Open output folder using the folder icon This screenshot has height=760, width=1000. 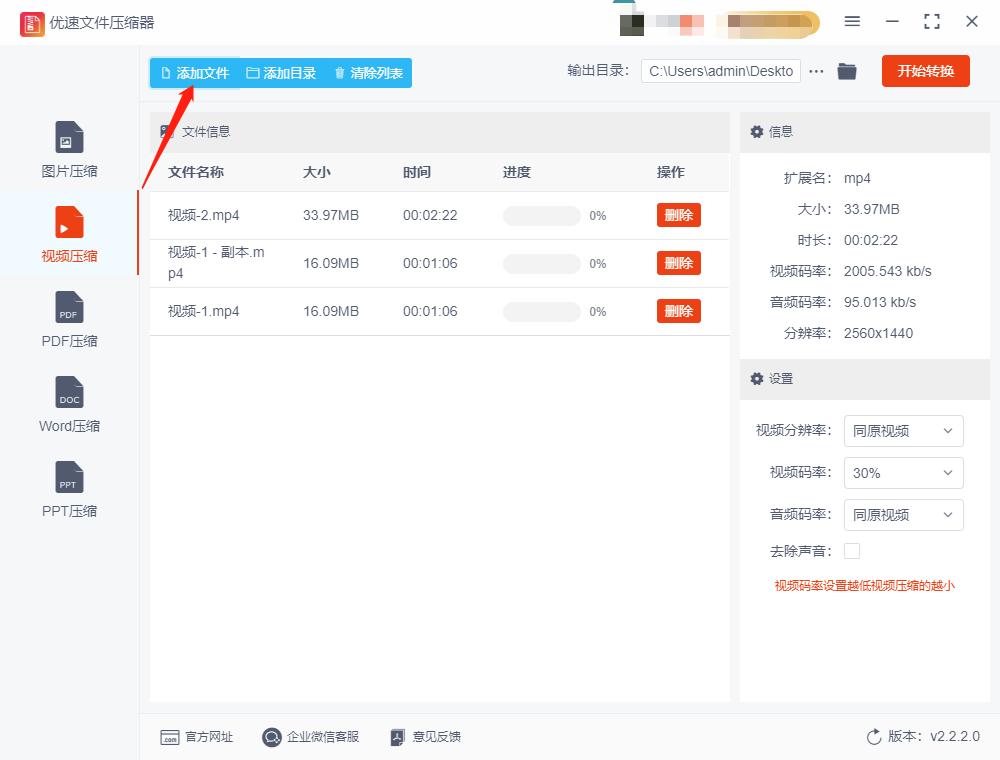tap(847, 71)
